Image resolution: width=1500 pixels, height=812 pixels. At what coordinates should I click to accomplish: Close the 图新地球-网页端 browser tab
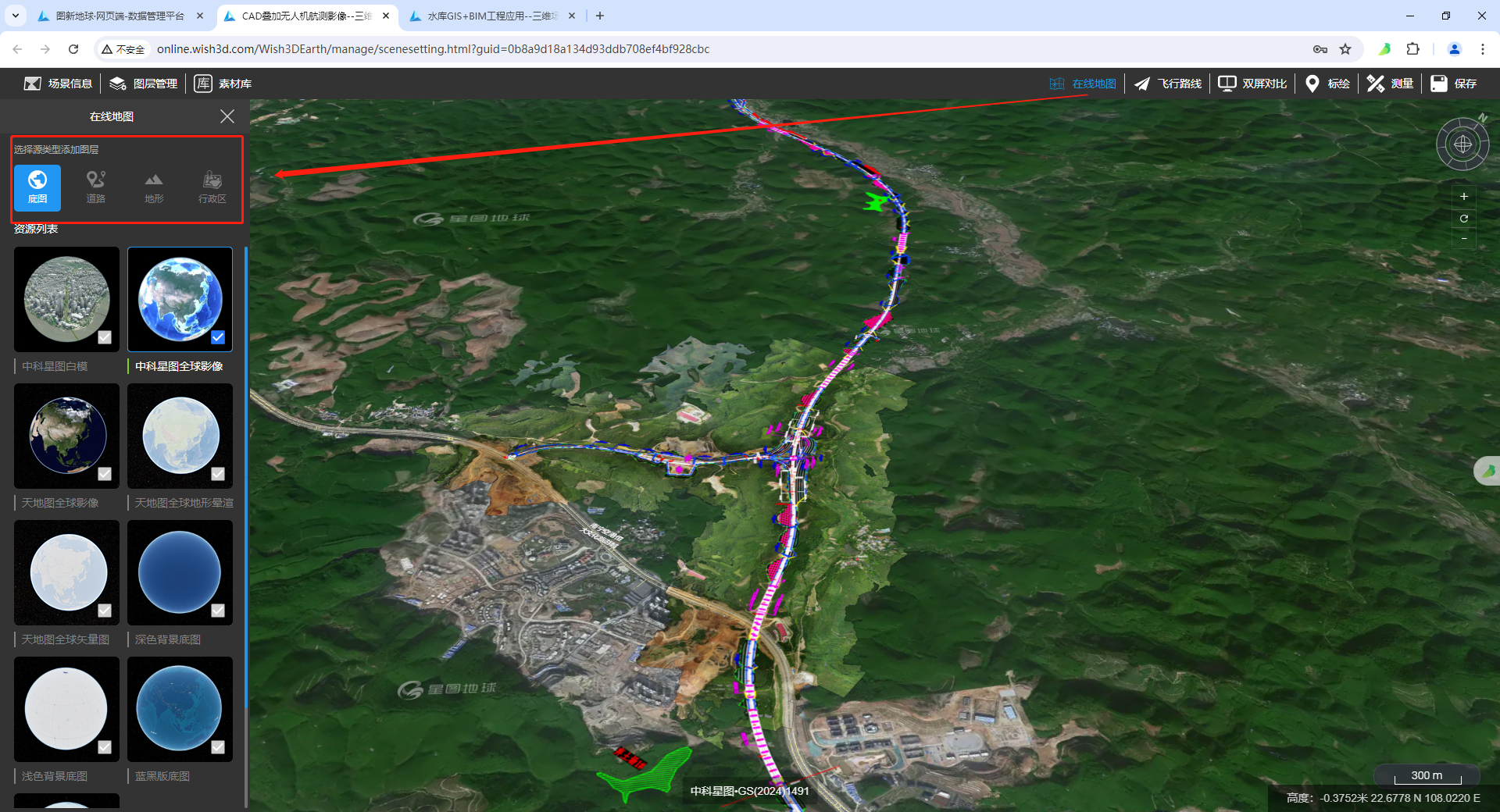coord(200,16)
